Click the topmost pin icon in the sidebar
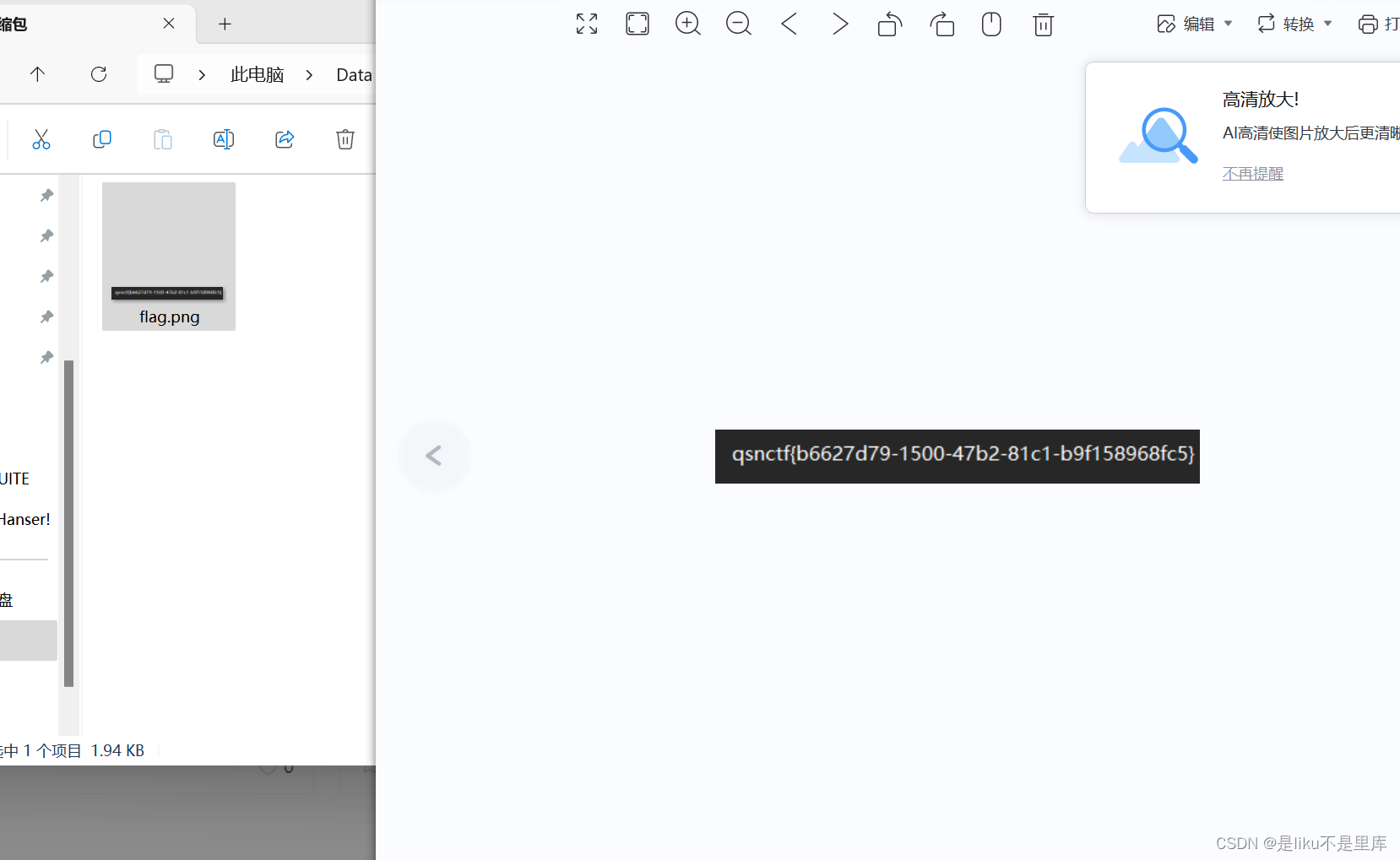Image resolution: width=1400 pixels, height=860 pixels. pyautogui.click(x=46, y=195)
